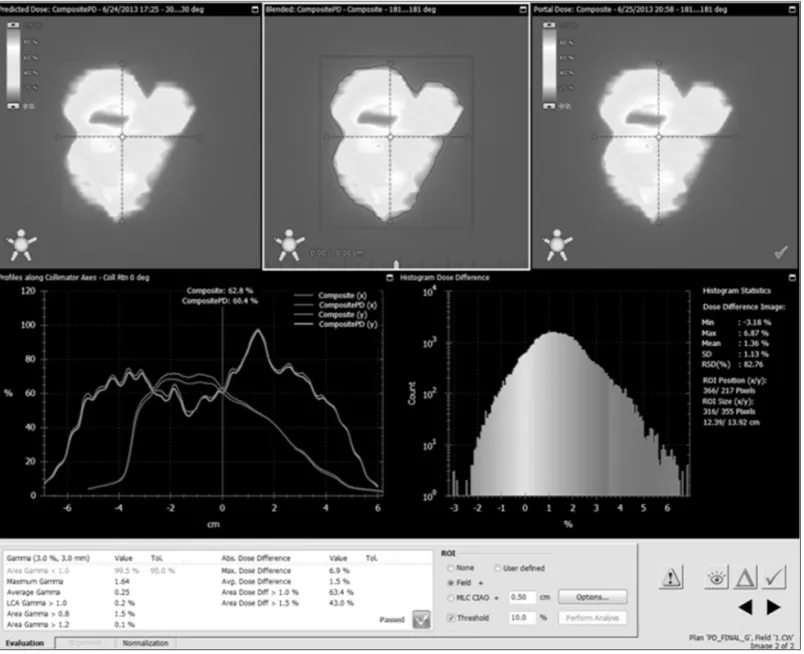Click the MLC CIAO margin field 0.50

coord(522,597)
